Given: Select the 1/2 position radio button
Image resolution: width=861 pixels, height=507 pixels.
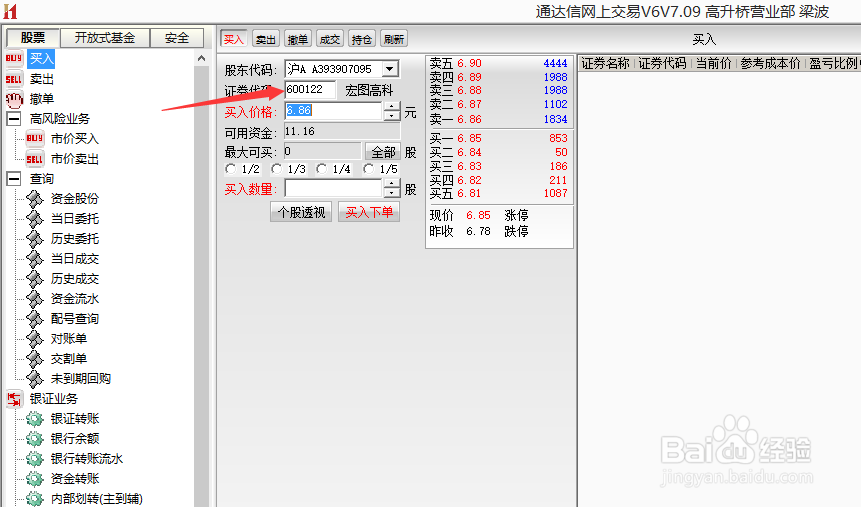Looking at the screenshot, I should pos(231,169).
